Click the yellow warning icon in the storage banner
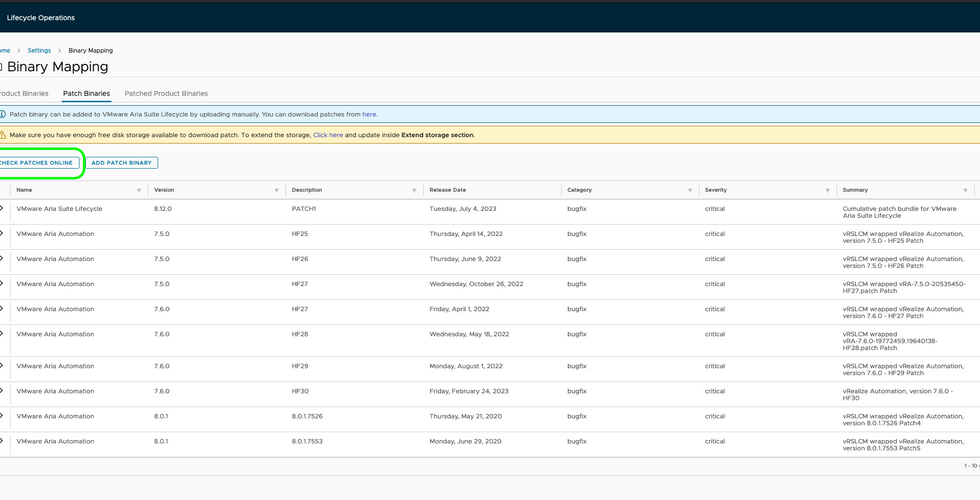Image resolution: width=980 pixels, height=500 pixels. (2, 134)
